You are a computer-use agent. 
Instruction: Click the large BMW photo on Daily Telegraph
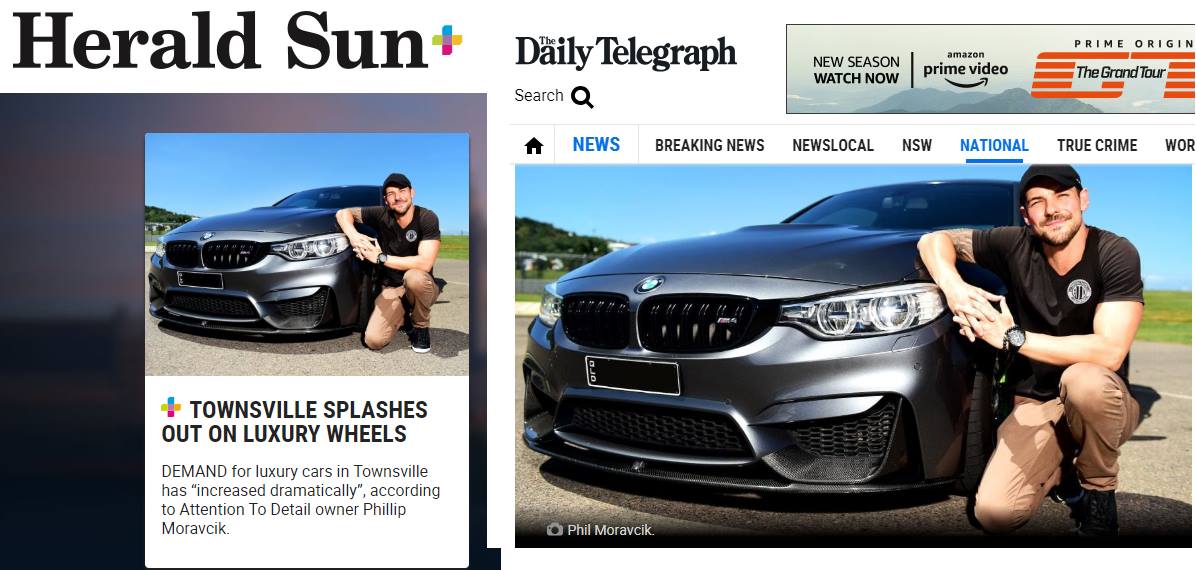(x=853, y=356)
